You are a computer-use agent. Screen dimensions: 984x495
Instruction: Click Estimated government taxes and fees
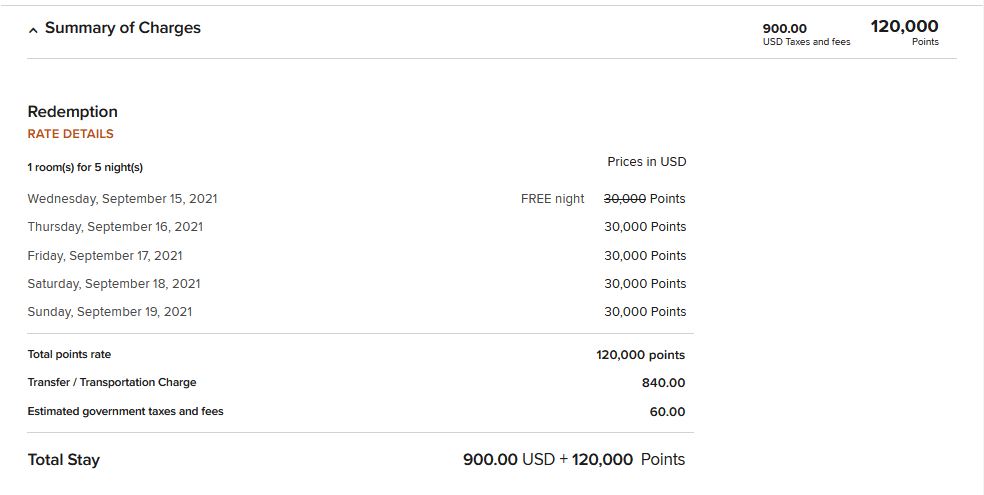(126, 412)
